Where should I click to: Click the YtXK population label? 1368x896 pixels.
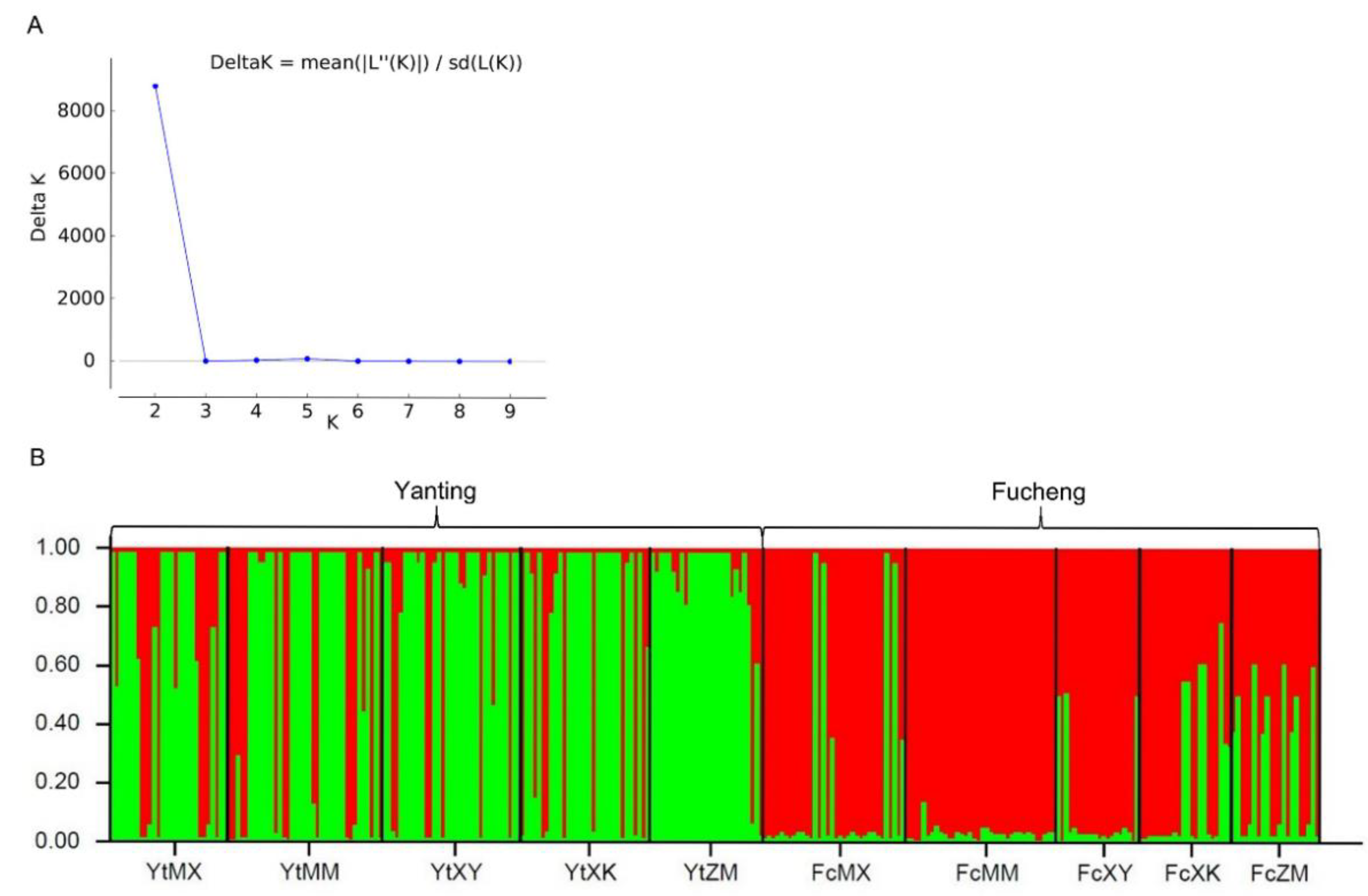coord(590,872)
